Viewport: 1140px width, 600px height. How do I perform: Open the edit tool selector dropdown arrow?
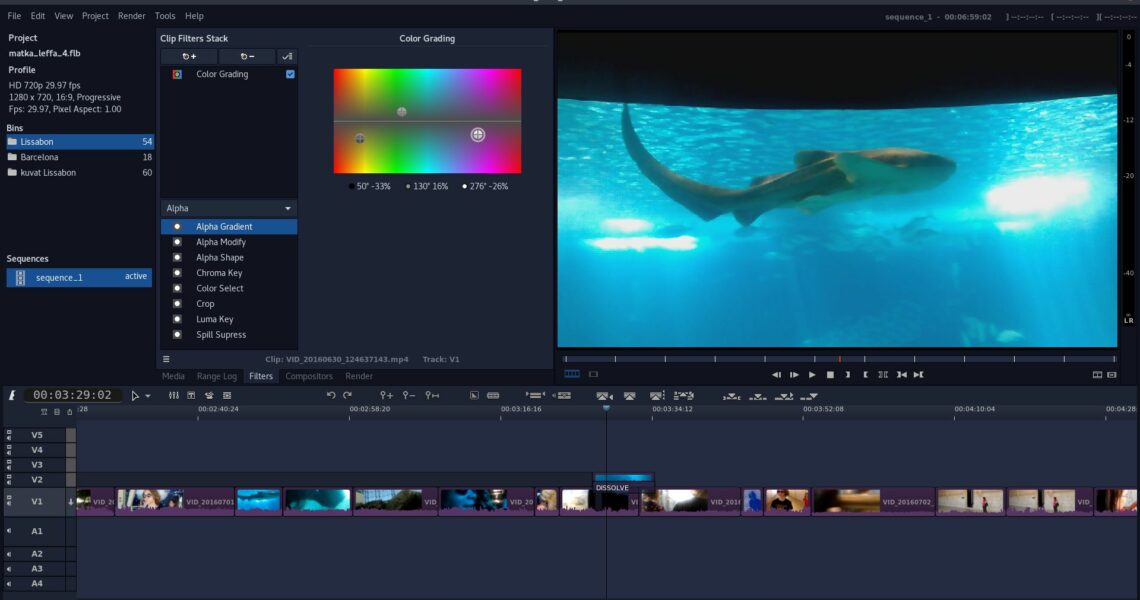pos(148,396)
